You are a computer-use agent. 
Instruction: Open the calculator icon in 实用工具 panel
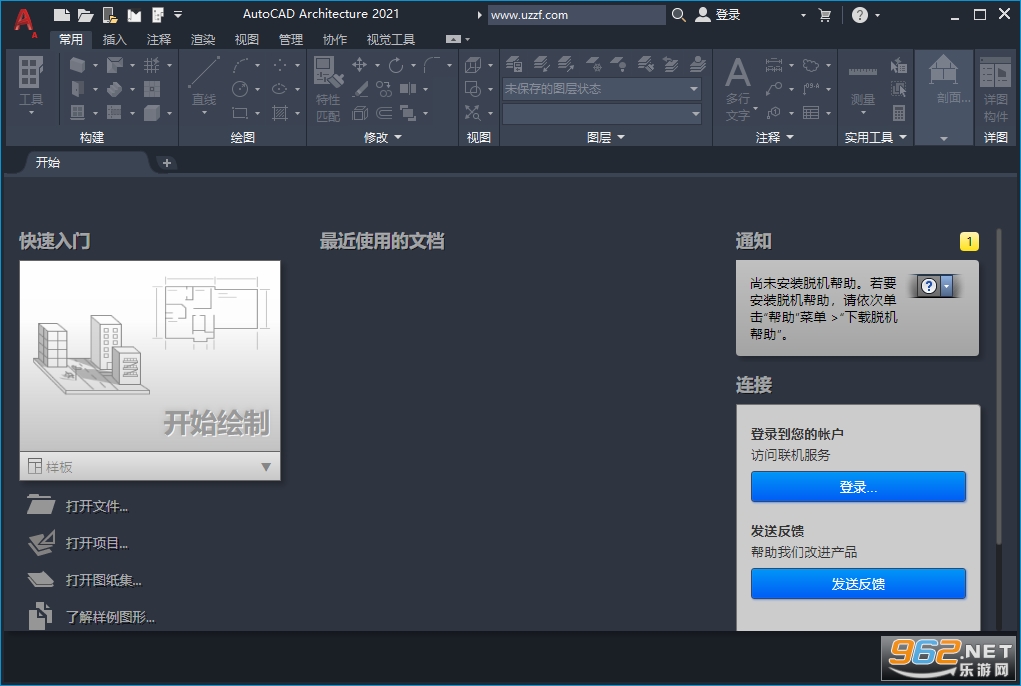tap(899, 113)
